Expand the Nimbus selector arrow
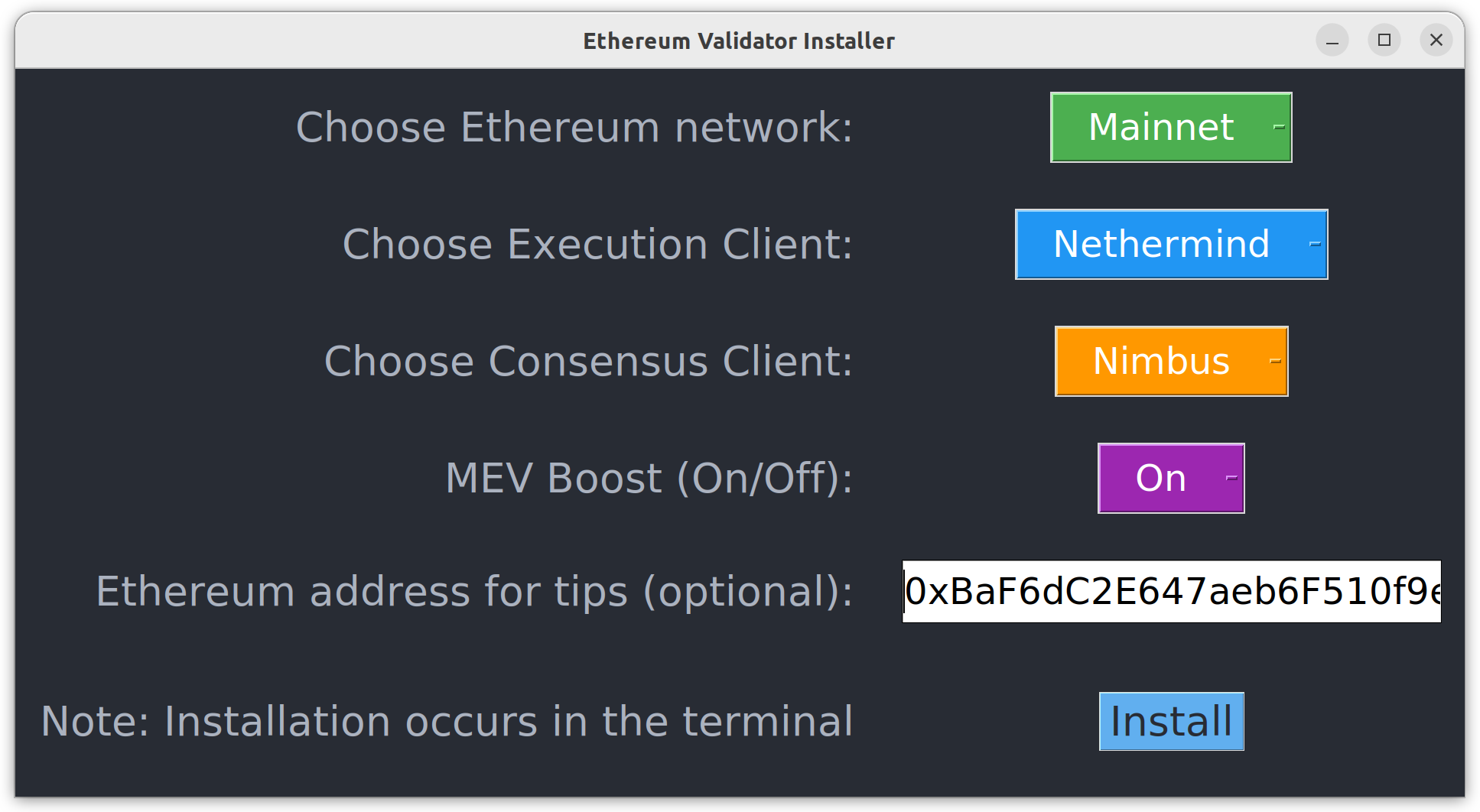Image resolution: width=1480 pixels, height=812 pixels. click(x=1273, y=361)
